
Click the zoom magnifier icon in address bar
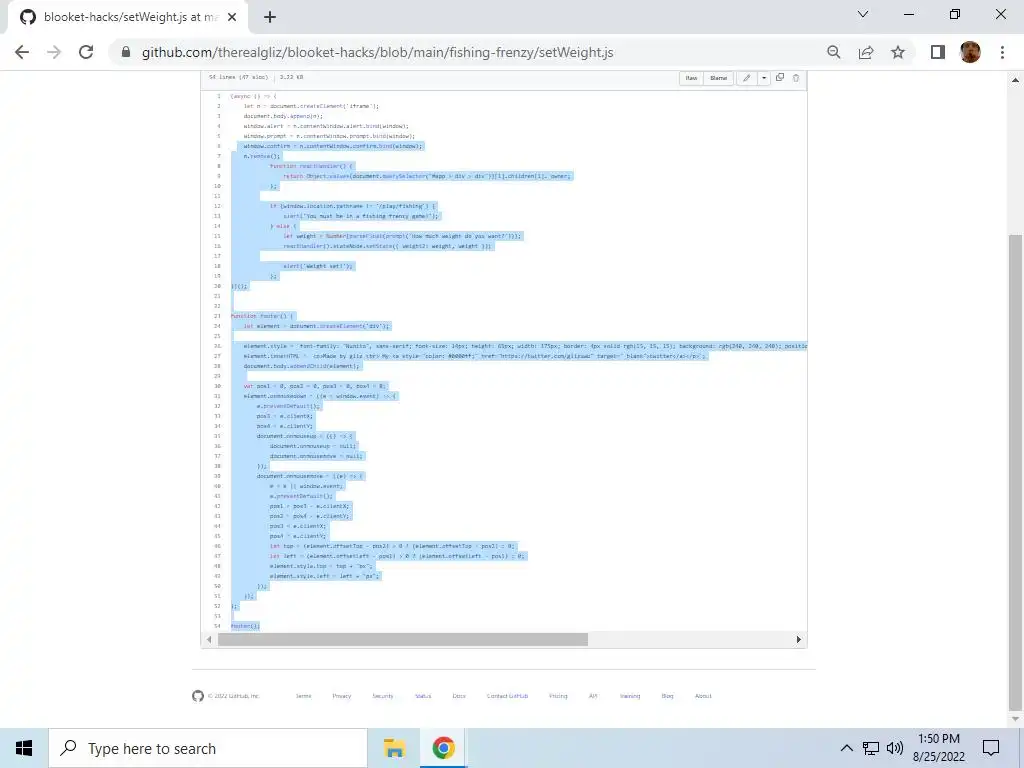[834, 52]
